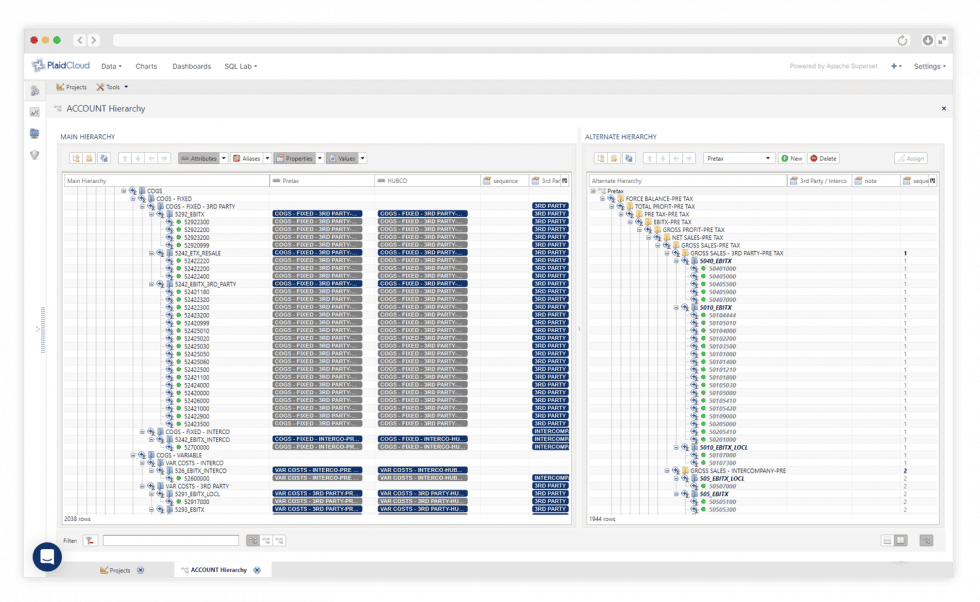Click the Assign button
Image resolution: width=980 pixels, height=602 pixels.
(911, 159)
